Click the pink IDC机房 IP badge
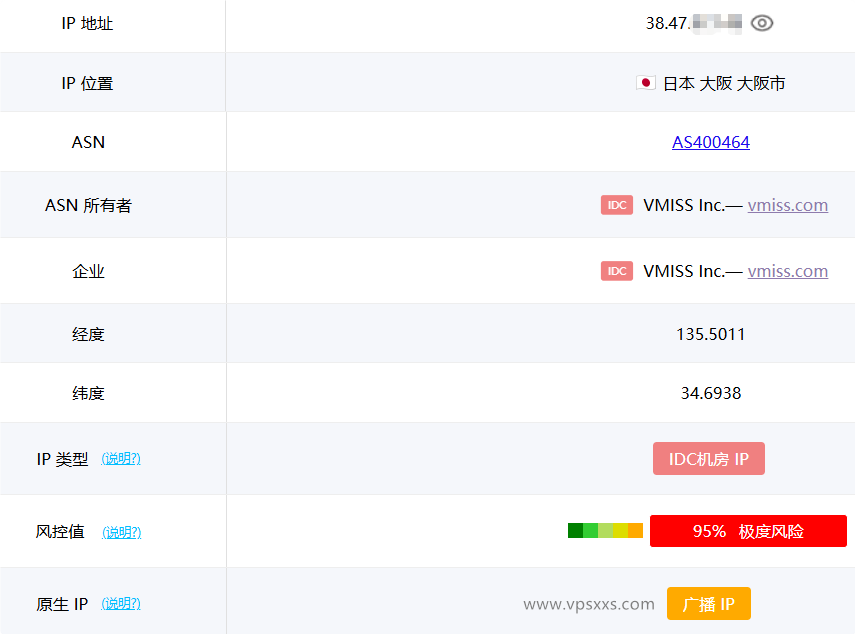The image size is (855, 634). [x=709, y=458]
